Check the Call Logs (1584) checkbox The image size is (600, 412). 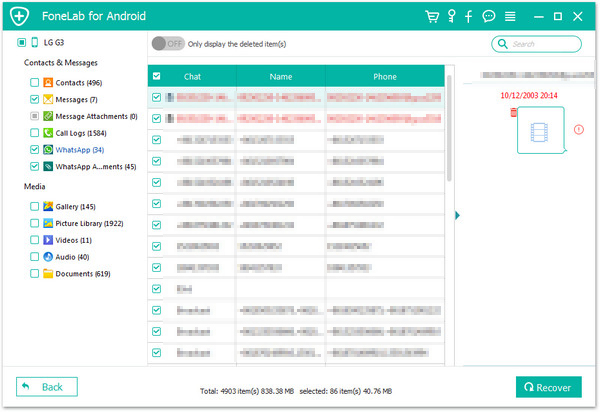pos(34,133)
